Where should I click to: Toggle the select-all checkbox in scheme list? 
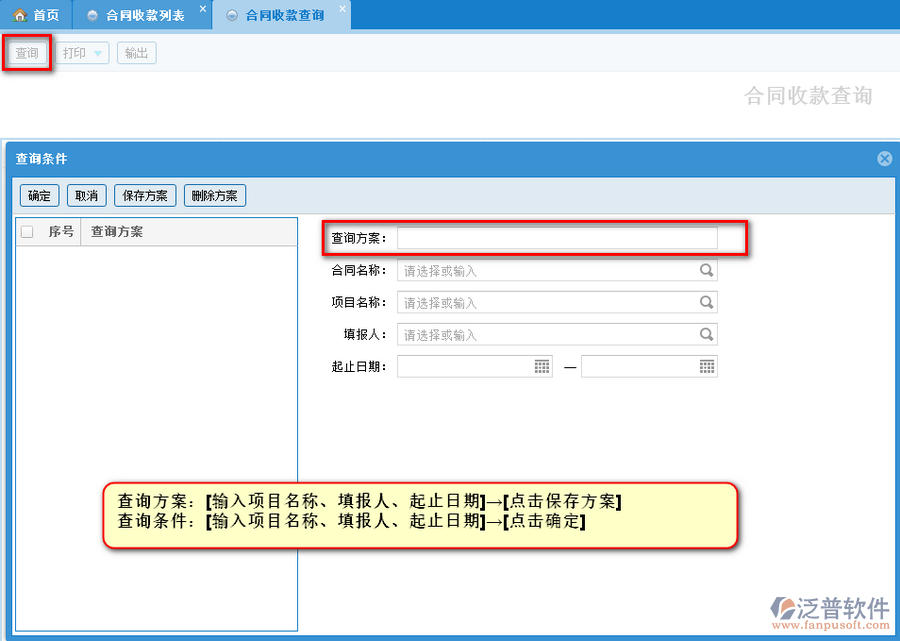[27, 232]
